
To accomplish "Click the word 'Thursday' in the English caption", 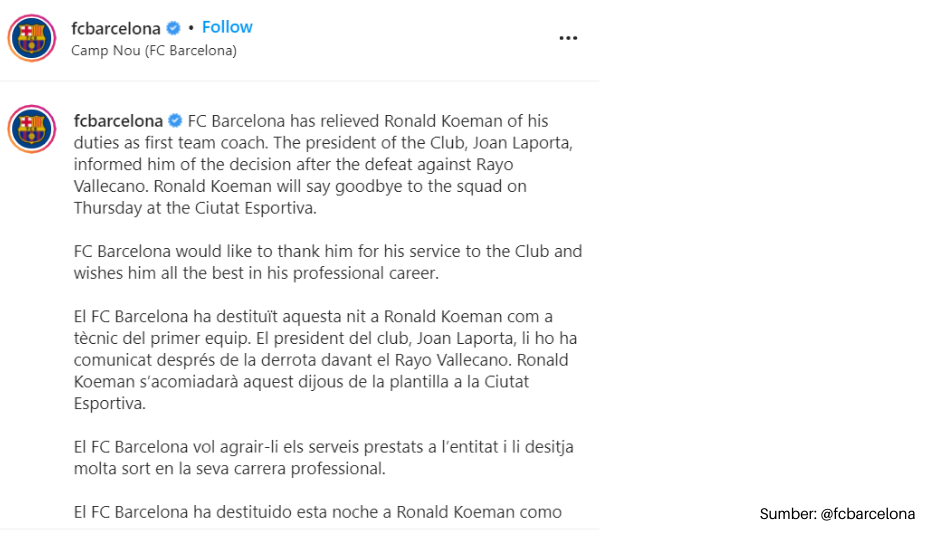I will point(105,208).
